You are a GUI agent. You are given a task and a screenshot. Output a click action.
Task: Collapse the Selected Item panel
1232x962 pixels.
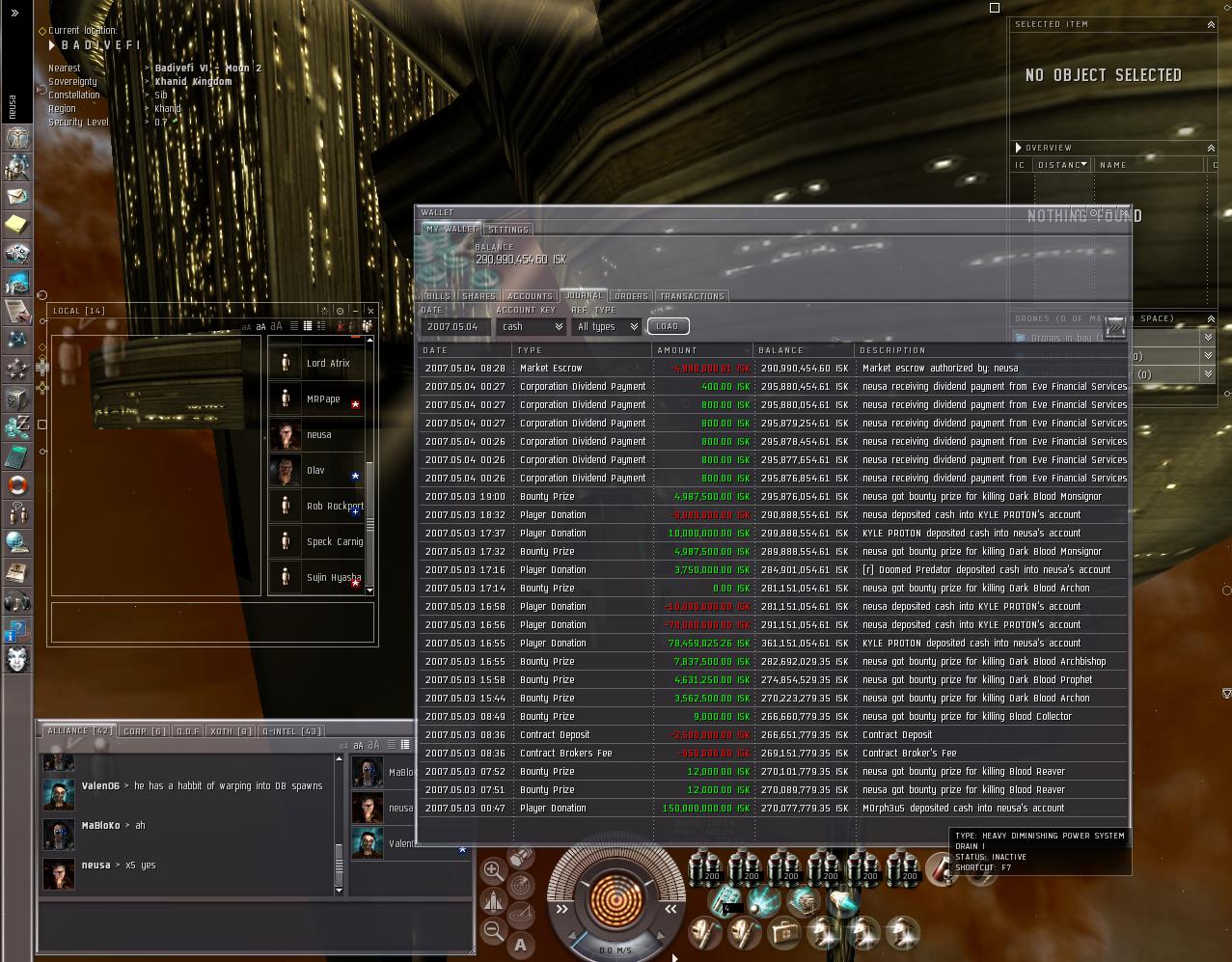coord(1211,24)
